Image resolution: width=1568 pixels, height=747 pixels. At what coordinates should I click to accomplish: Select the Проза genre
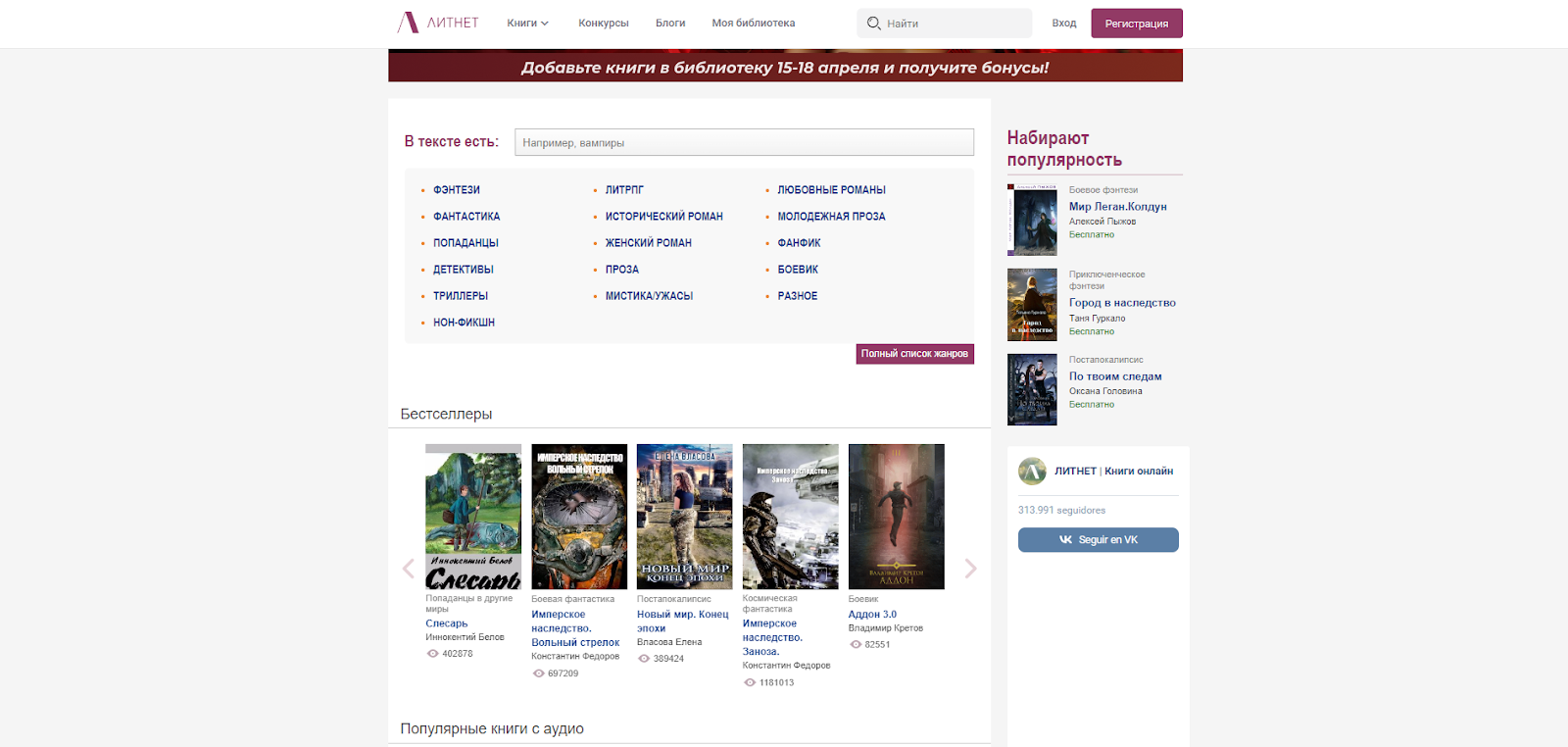(x=622, y=270)
